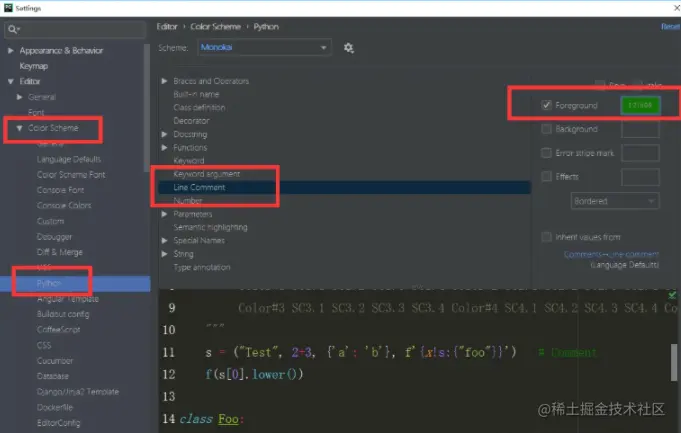This screenshot has height=433, width=681.
Task: Select Angular Template page
Action: (x=68, y=299)
